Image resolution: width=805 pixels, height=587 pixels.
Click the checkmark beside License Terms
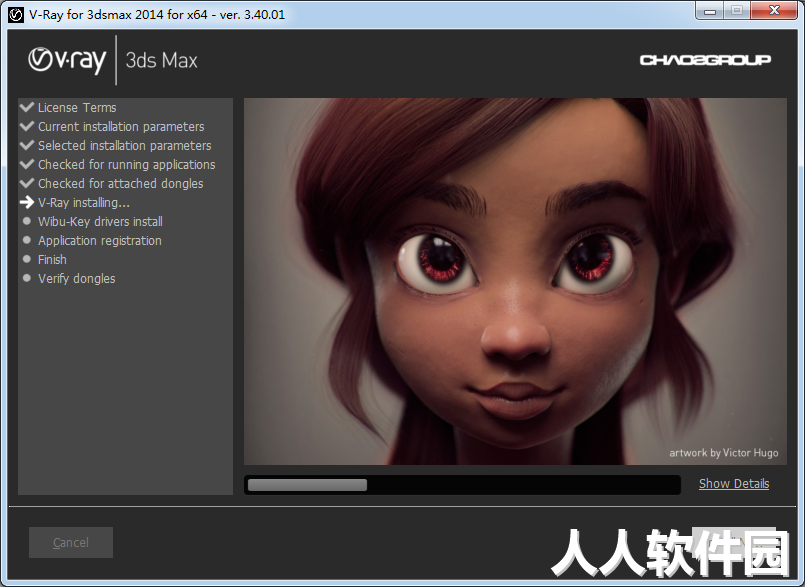27,107
